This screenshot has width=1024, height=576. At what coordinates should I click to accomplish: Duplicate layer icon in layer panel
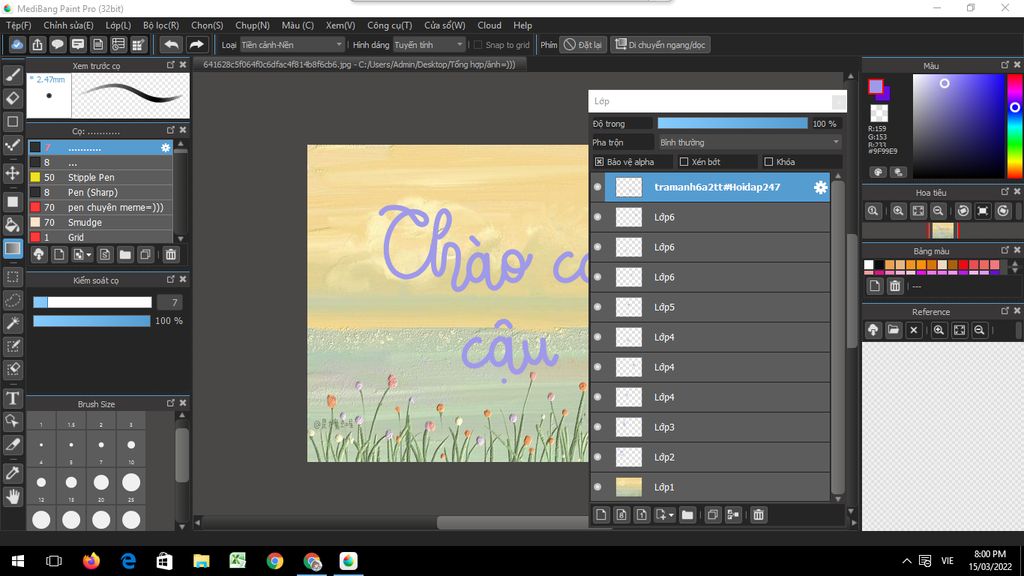click(x=712, y=515)
